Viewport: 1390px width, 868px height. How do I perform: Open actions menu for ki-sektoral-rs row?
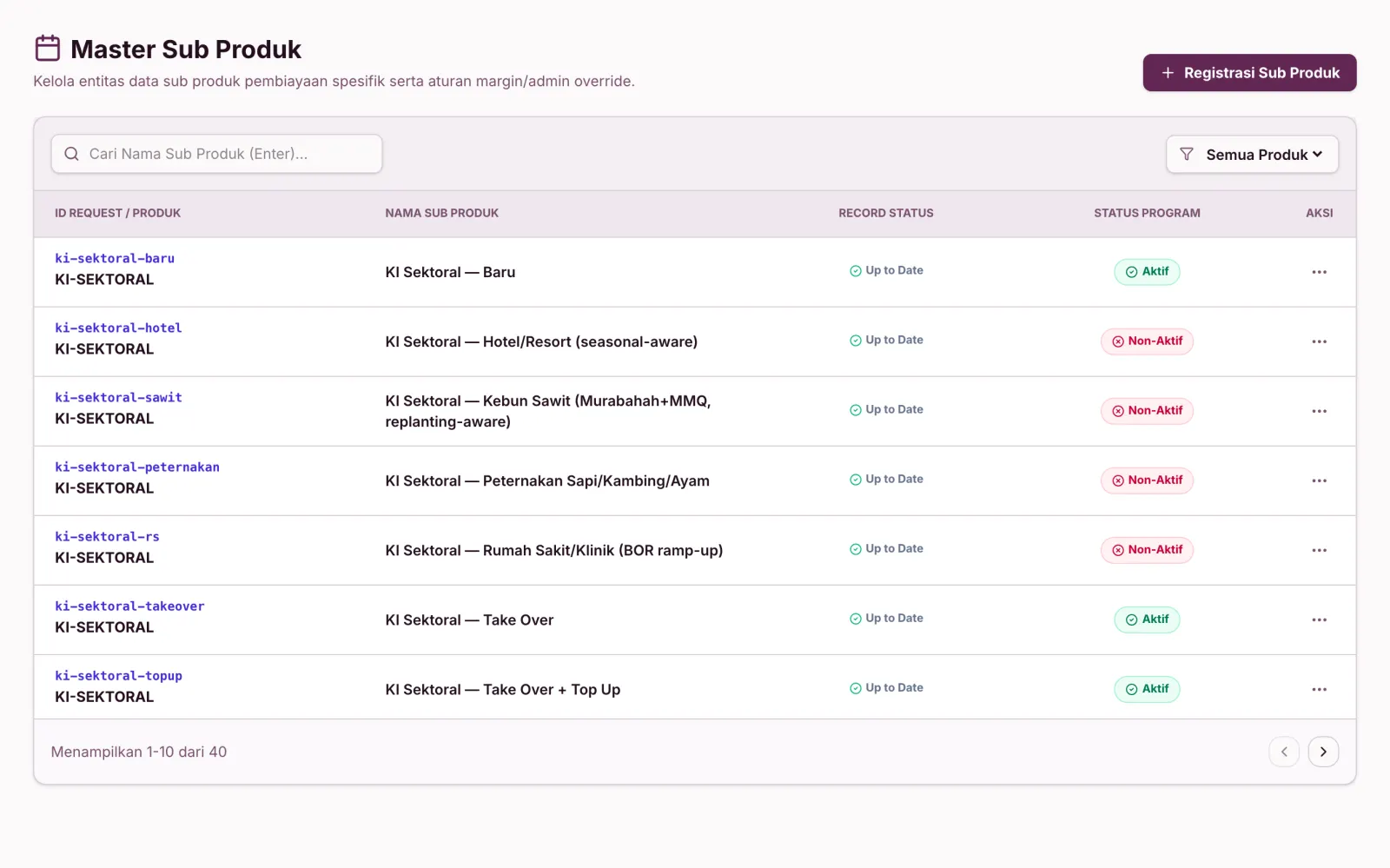tap(1319, 550)
